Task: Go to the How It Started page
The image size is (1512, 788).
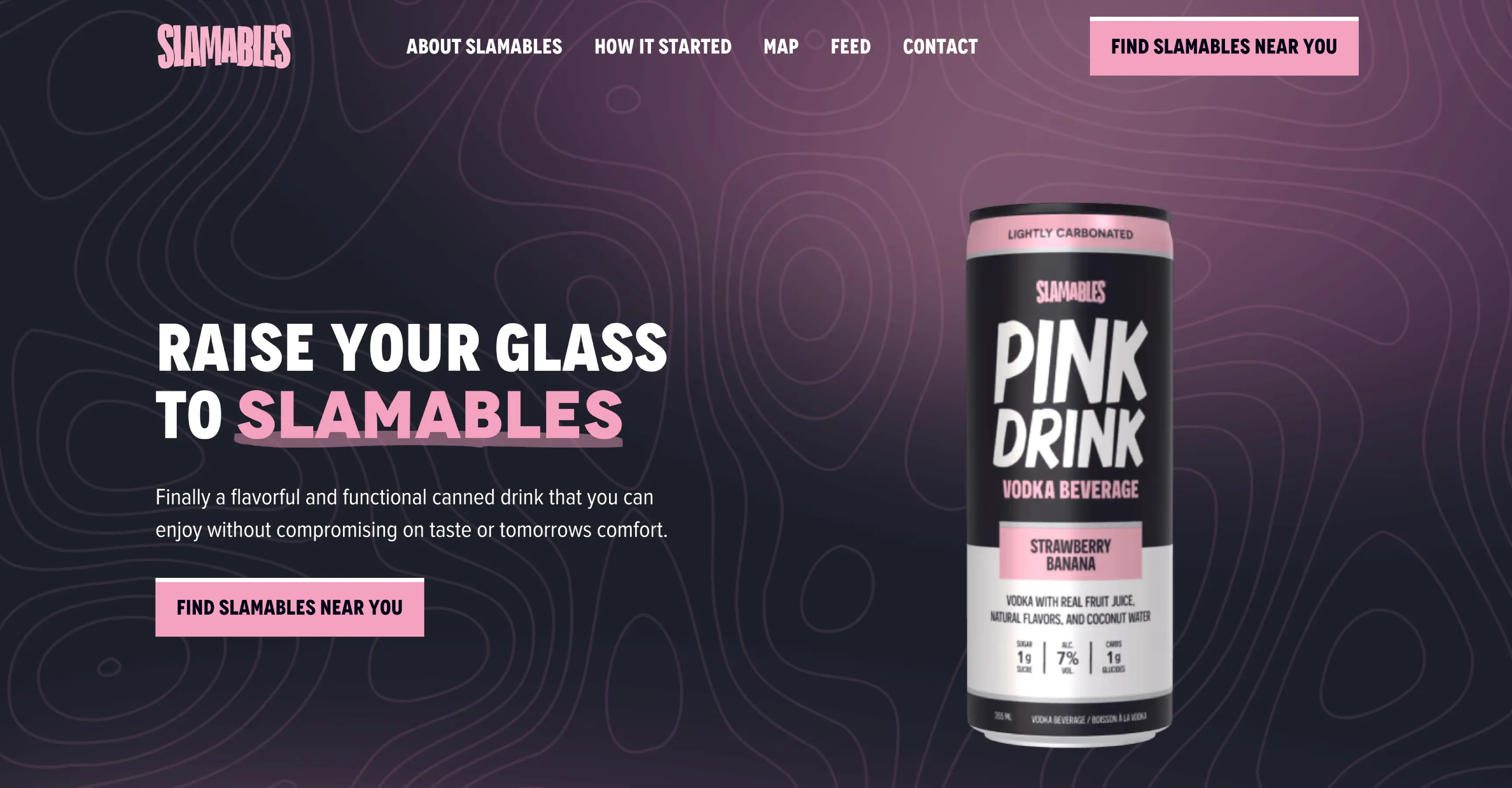Action: pyautogui.click(x=663, y=46)
